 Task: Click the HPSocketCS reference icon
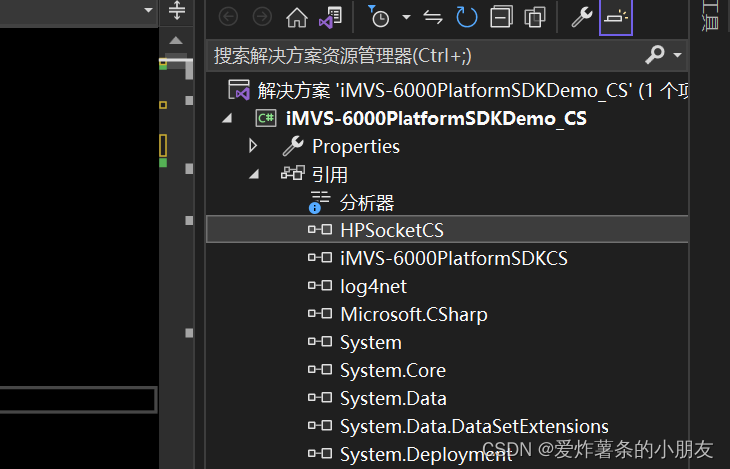click(320, 230)
